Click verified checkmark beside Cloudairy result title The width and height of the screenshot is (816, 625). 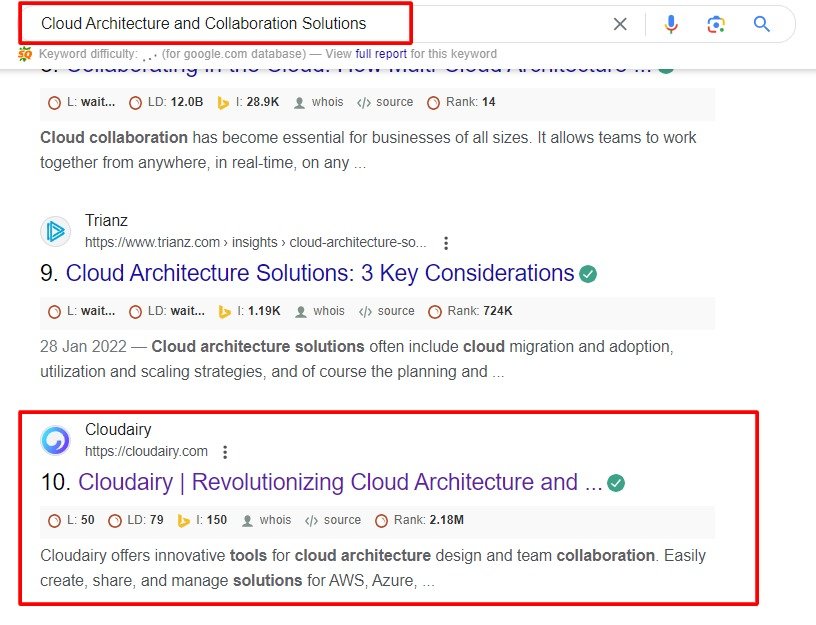(616, 483)
